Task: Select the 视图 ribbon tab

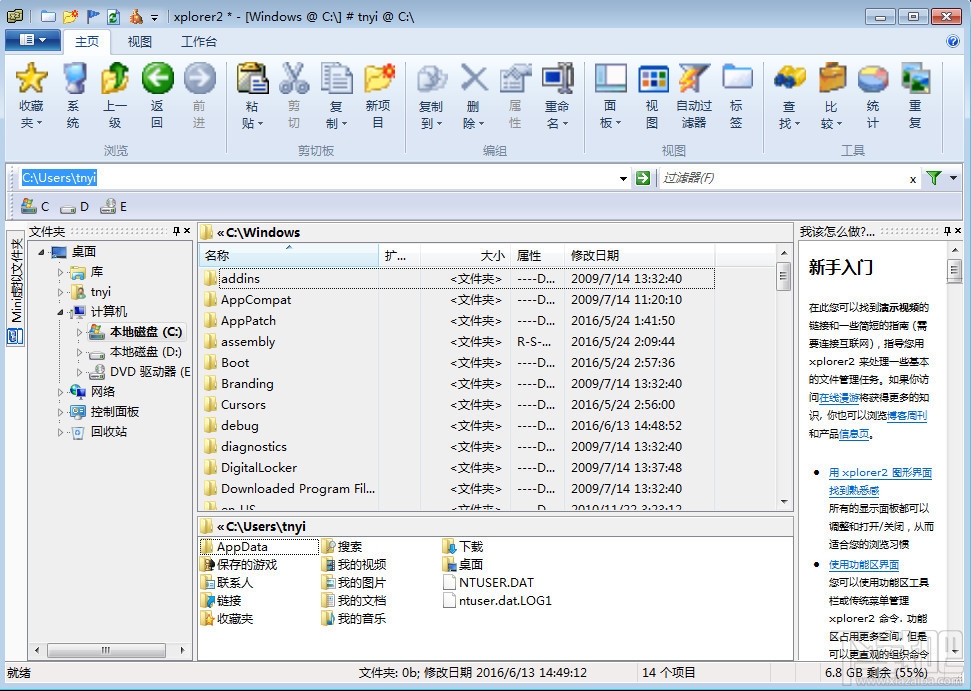Action: click(x=139, y=41)
